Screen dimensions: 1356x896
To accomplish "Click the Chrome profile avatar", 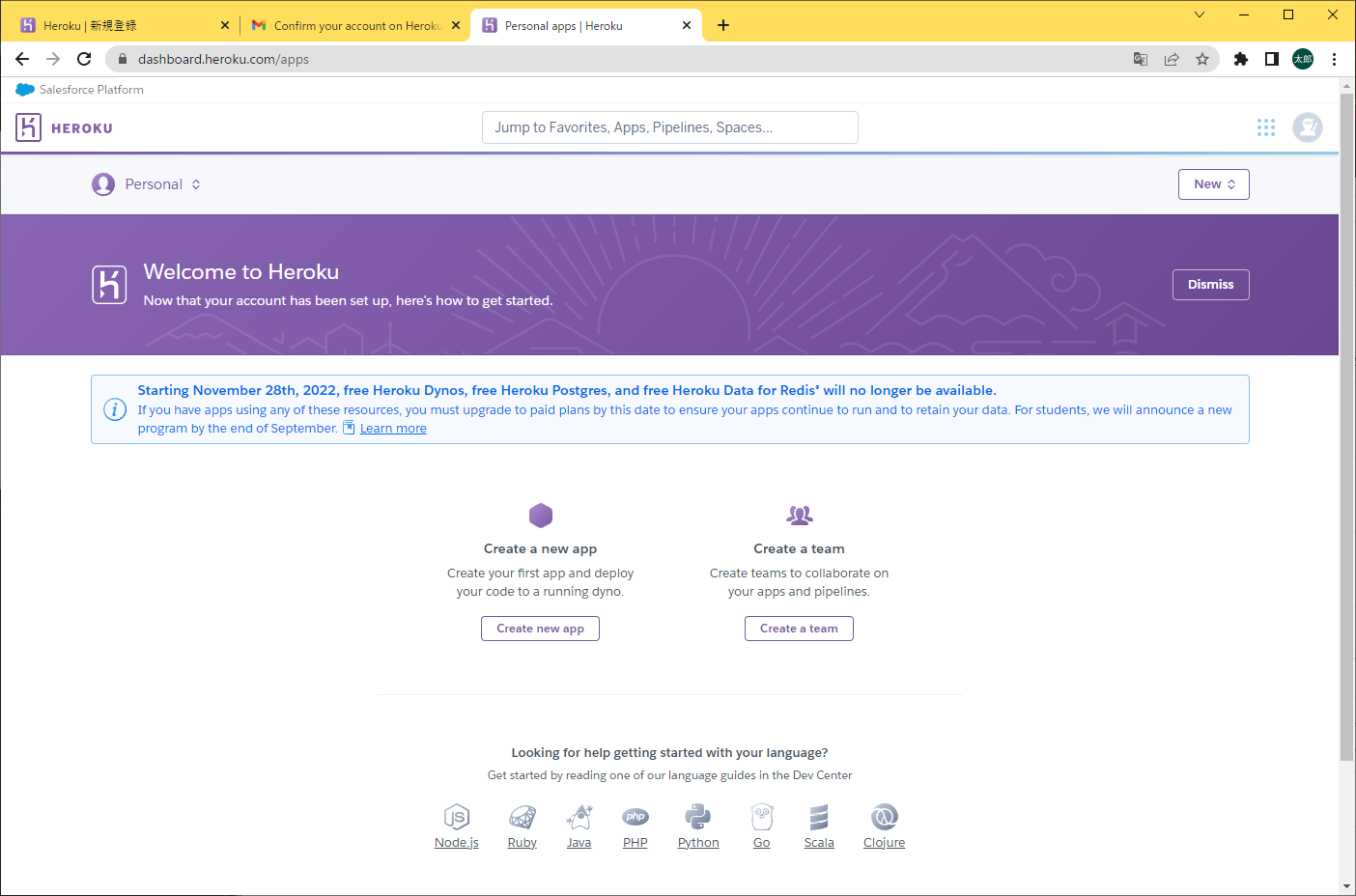I will (1303, 59).
